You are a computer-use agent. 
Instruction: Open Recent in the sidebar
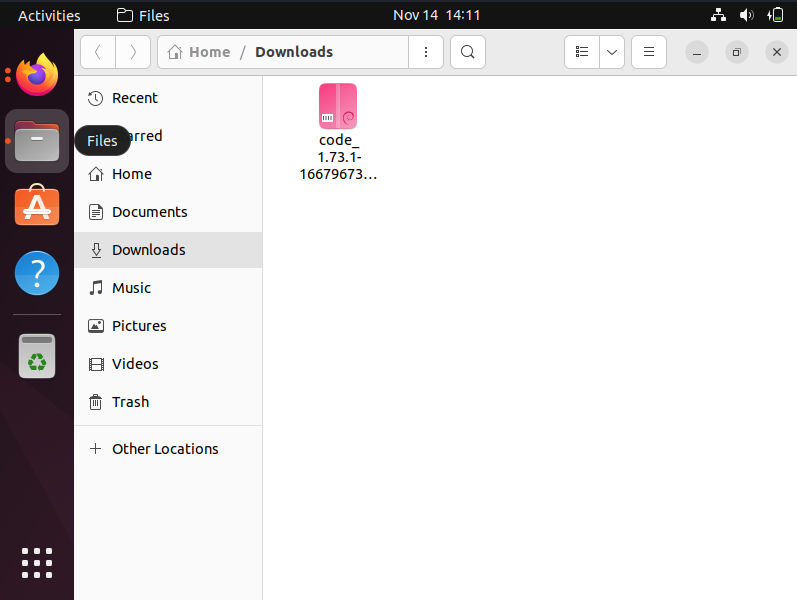(168, 98)
